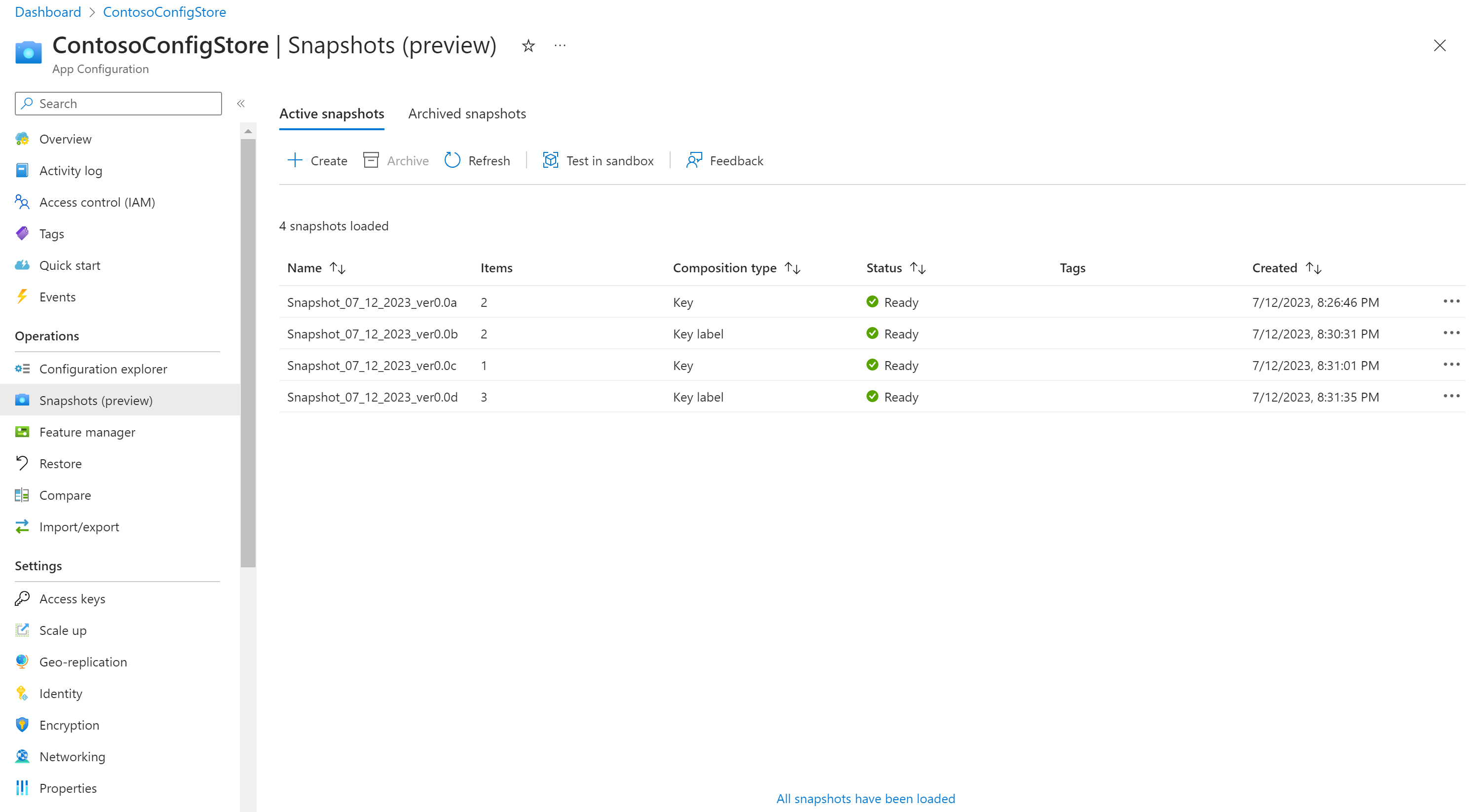Open Test in sandbox tool

tap(598, 160)
